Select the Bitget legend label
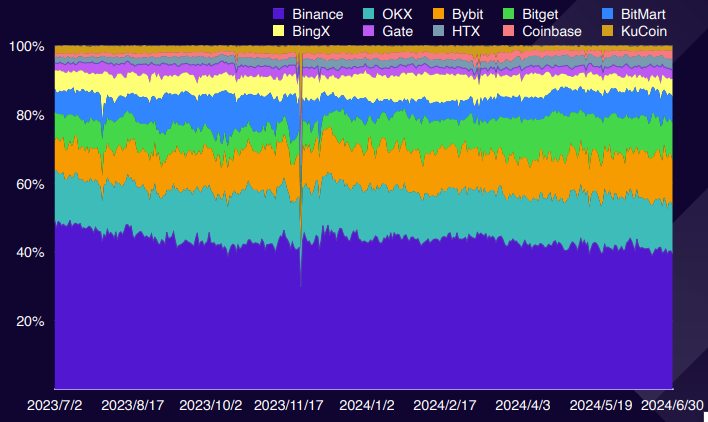The image size is (708, 422). tap(540, 14)
